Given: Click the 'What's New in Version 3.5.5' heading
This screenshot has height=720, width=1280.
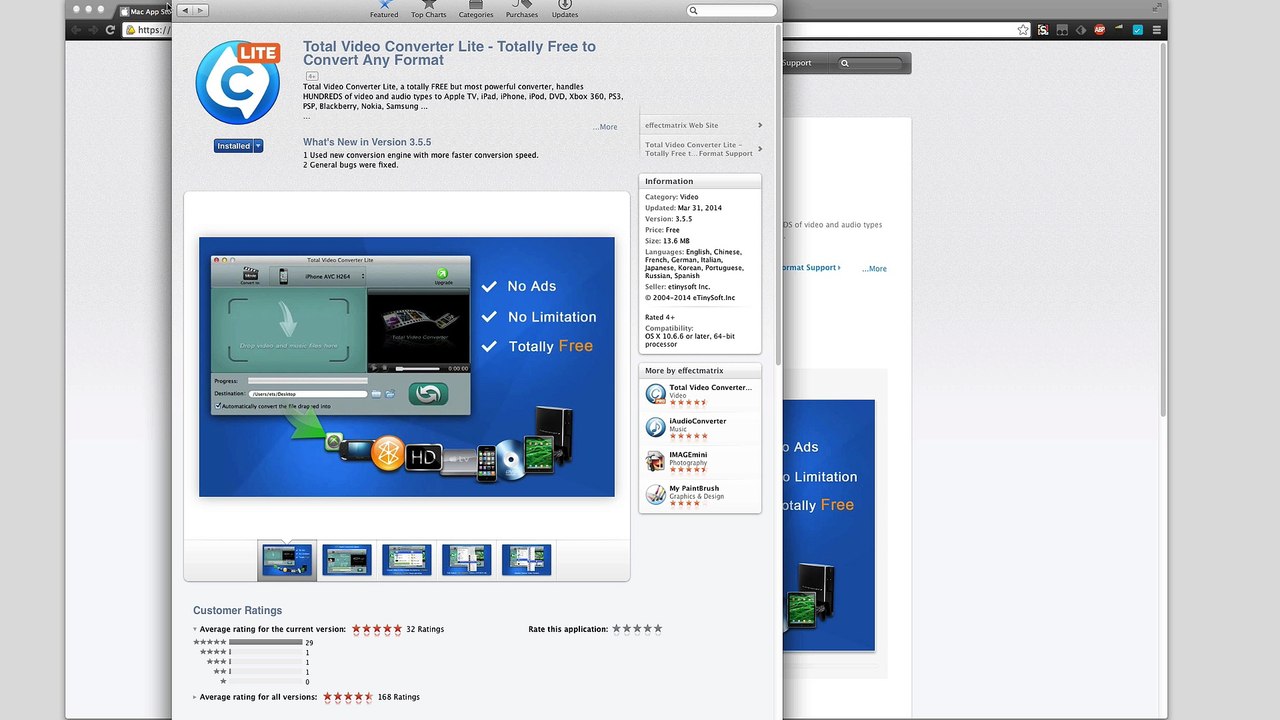Looking at the screenshot, I should coord(367,142).
